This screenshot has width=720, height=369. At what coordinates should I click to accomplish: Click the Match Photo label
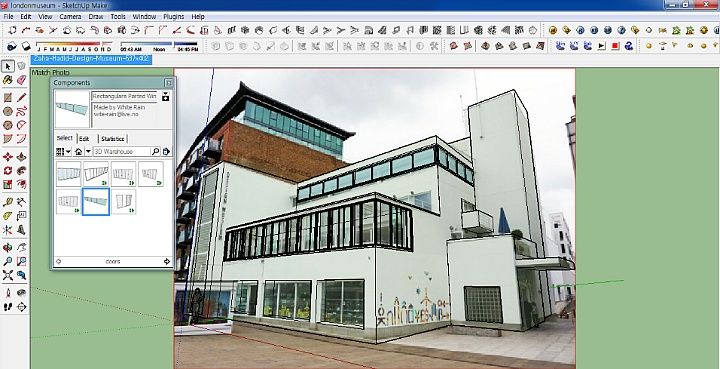(50, 73)
